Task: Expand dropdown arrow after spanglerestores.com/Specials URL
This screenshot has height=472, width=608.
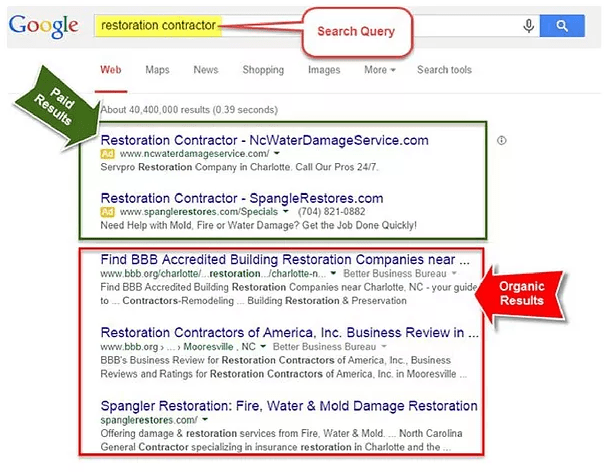Action: point(286,211)
